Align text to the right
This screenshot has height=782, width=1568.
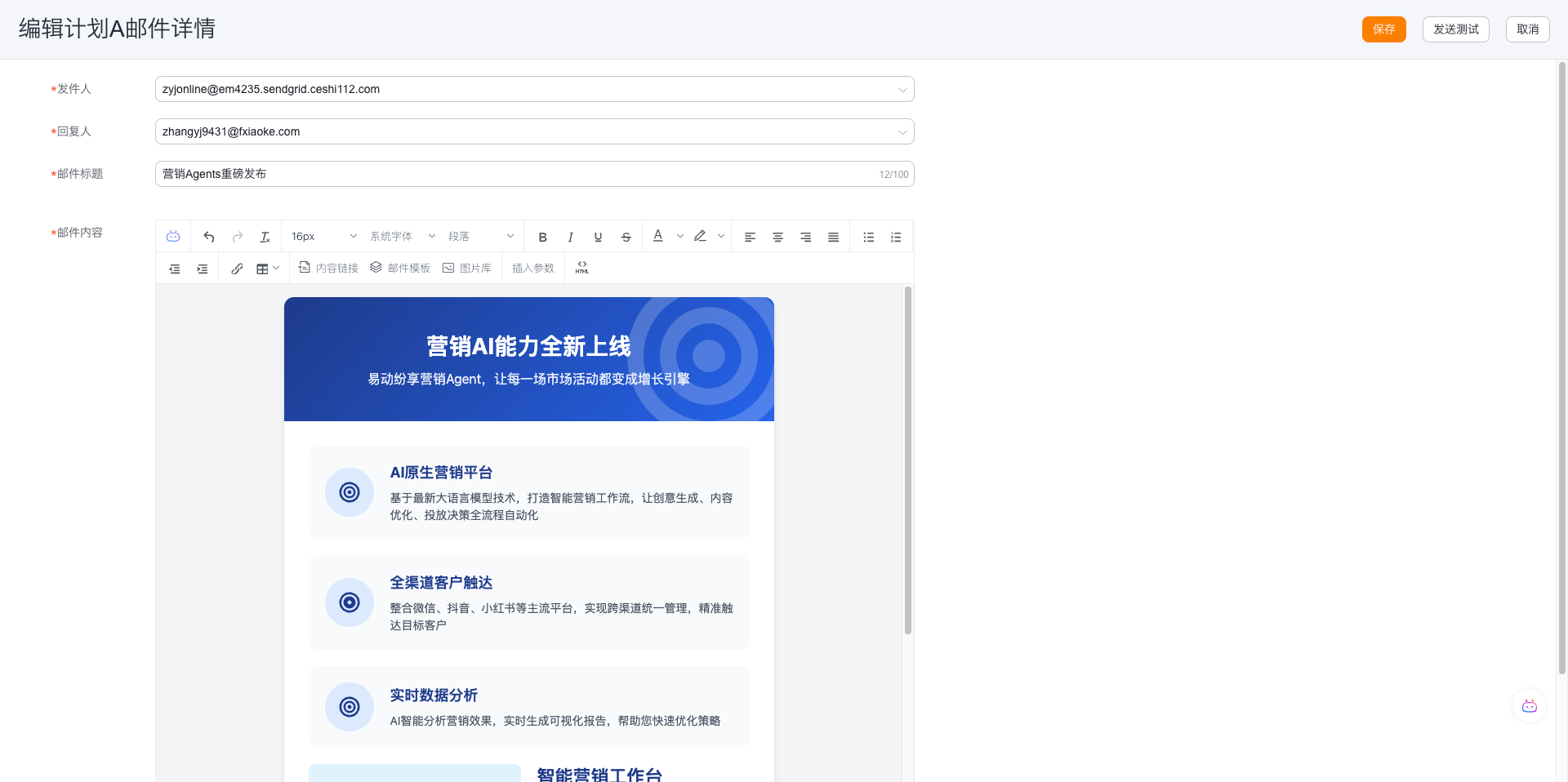click(805, 237)
